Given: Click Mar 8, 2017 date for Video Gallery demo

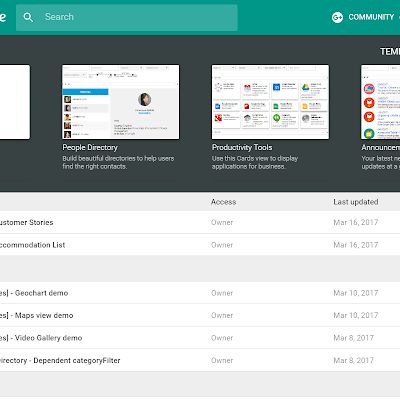Looking at the screenshot, I should click(x=353, y=338).
